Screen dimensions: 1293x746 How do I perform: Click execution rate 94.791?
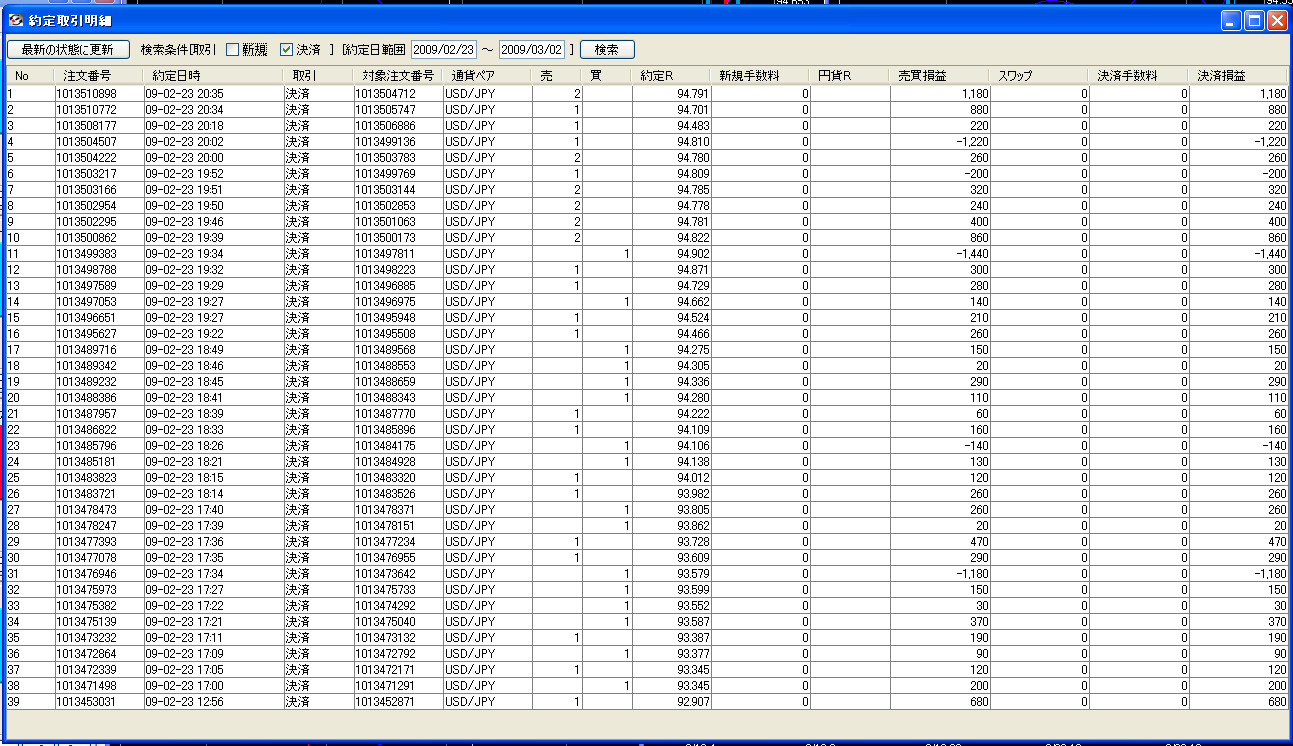click(693, 93)
